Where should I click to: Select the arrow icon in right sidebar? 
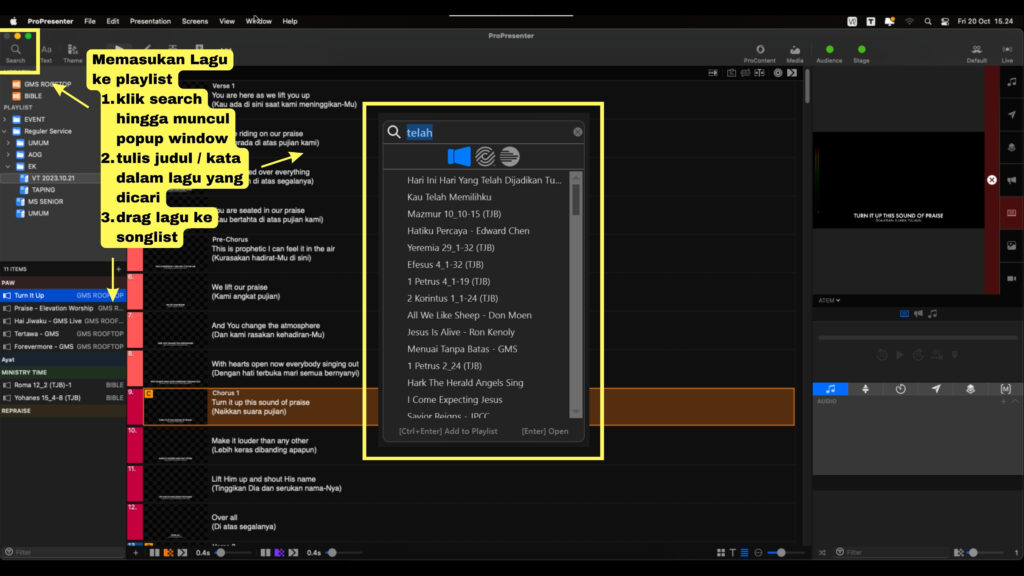point(1012,114)
